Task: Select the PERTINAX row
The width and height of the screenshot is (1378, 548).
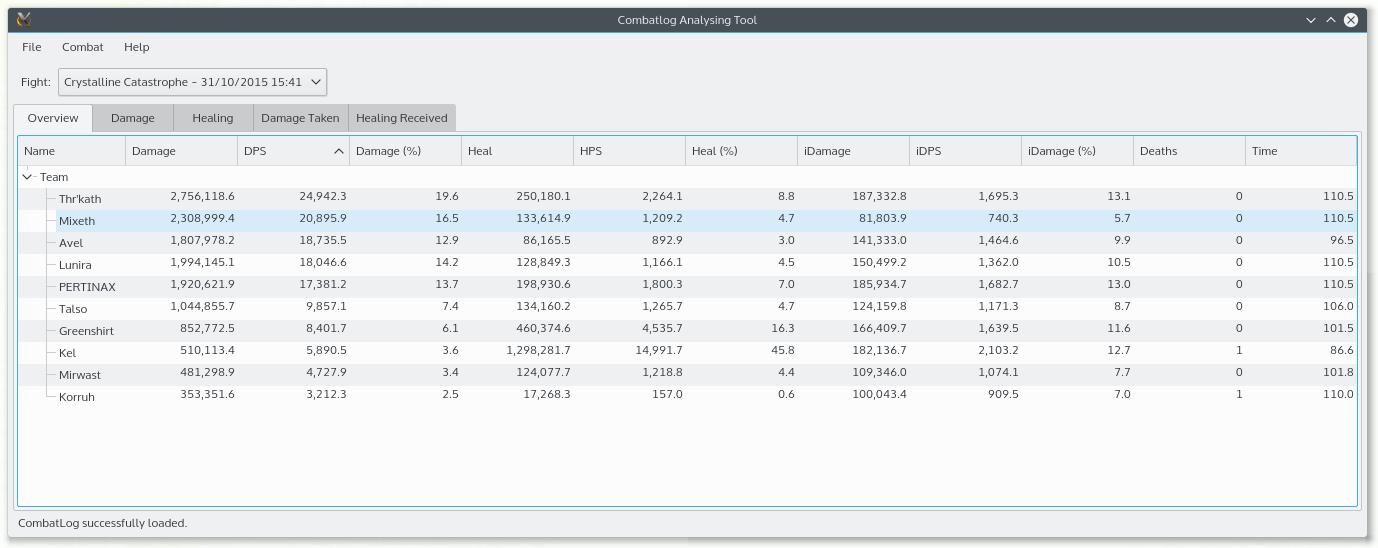Action: tap(687, 286)
